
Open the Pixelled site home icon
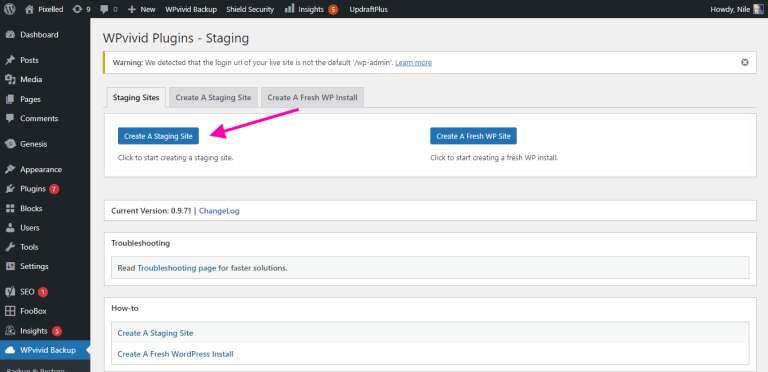pyautogui.click(x=29, y=9)
